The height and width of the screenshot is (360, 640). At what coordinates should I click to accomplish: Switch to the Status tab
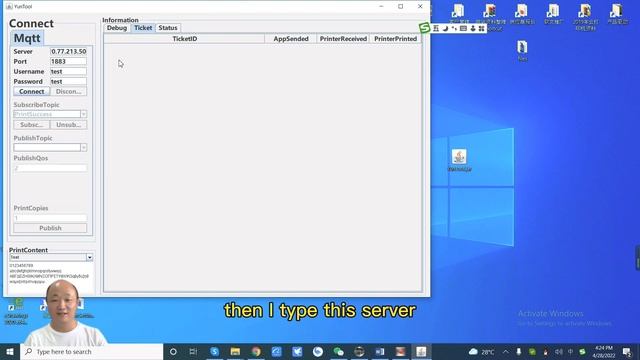pos(168,28)
